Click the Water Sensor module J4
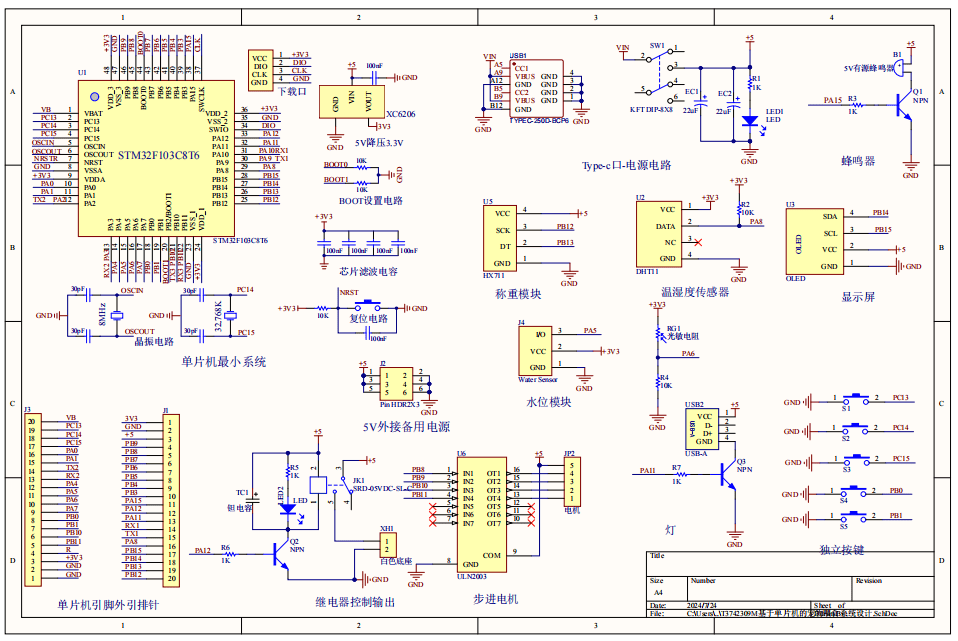 (x=538, y=351)
